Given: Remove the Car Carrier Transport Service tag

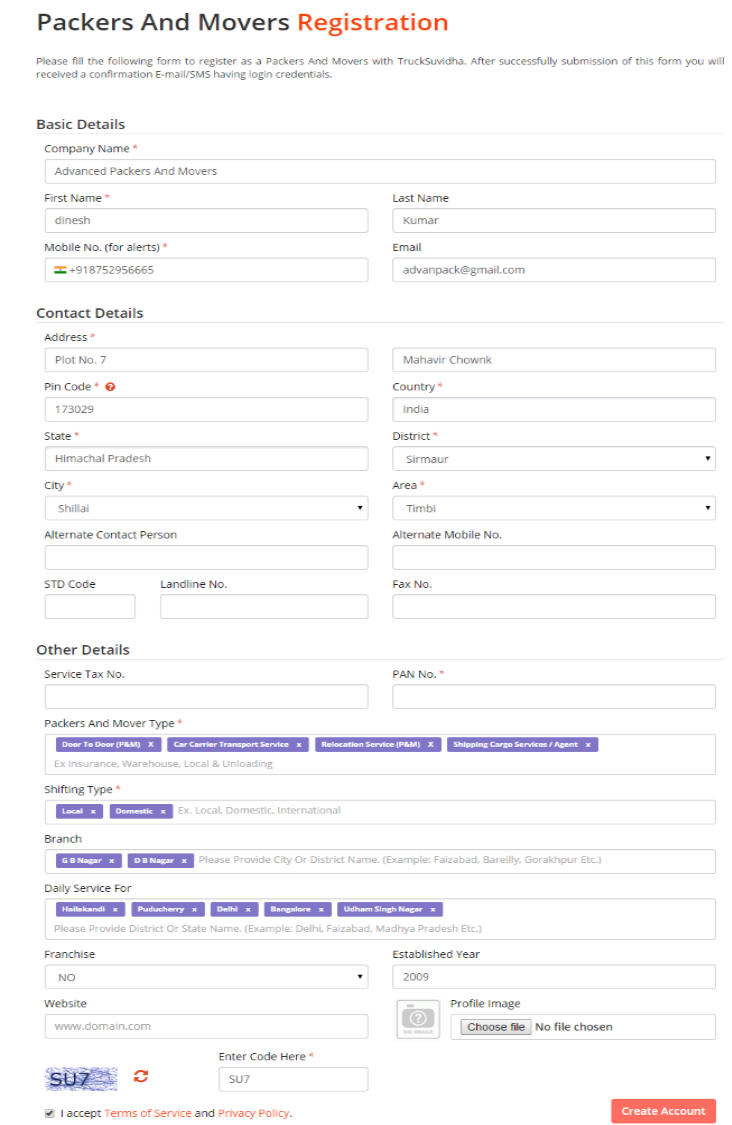Looking at the screenshot, I should click(x=298, y=745).
